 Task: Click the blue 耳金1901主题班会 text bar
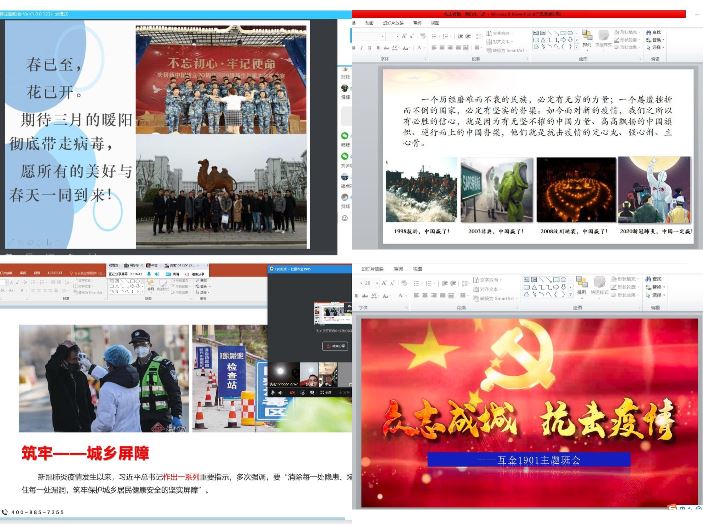pyautogui.click(x=528, y=459)
